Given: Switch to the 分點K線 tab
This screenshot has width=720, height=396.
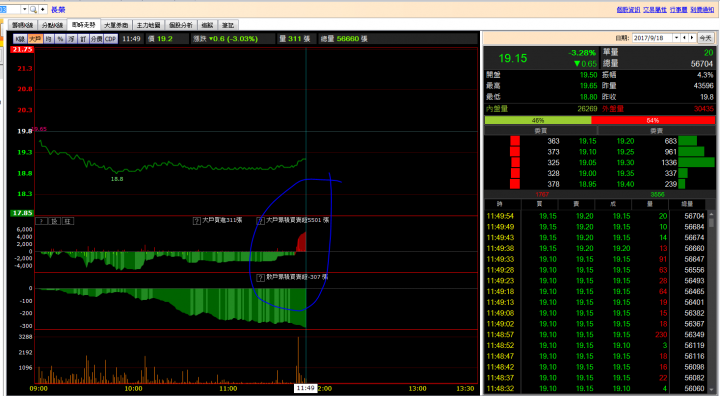Looking at the screenshot, I should point(52,25).
